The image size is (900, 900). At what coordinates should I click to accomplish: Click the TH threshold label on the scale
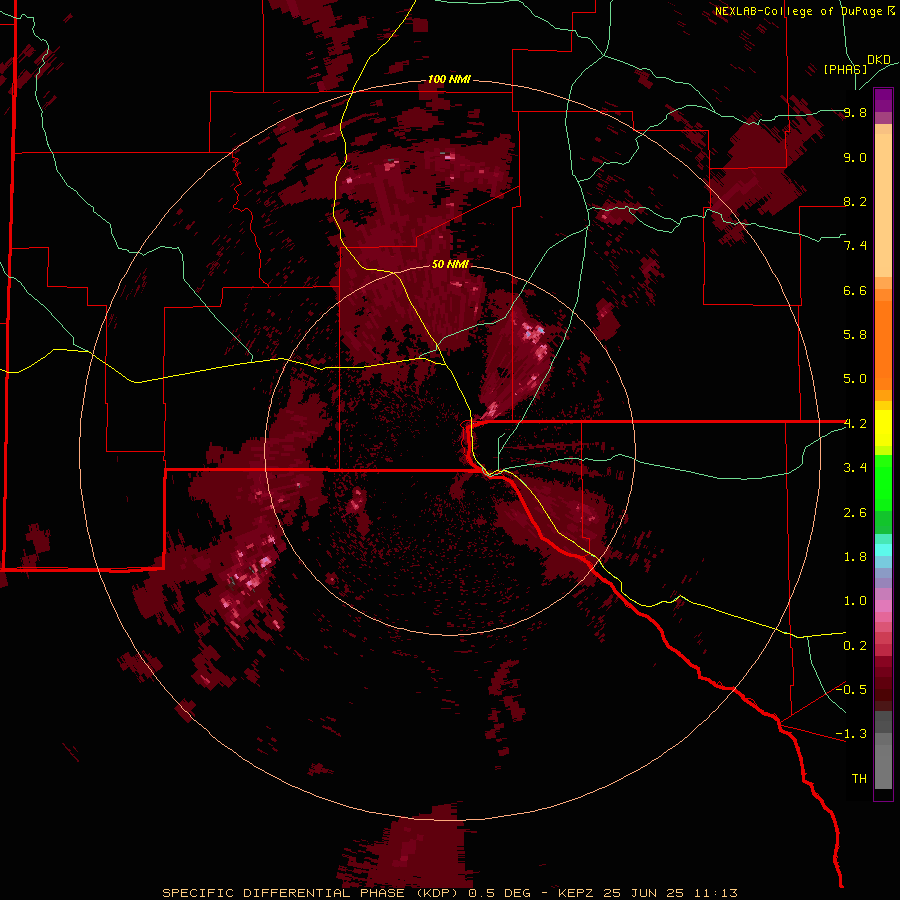(x=859, y=779)
